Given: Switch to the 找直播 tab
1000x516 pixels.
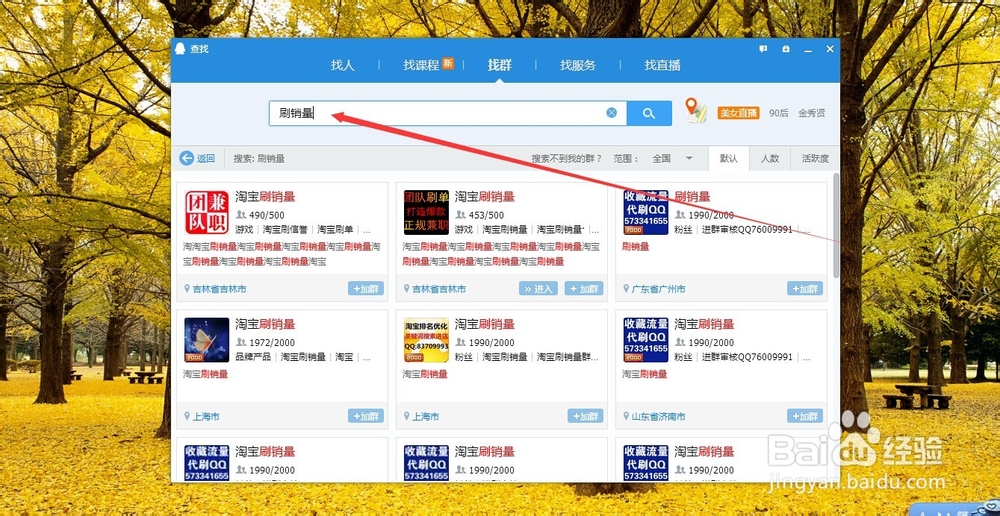Looking at the screenshot, I should pyautogui.click(x=662, y=65).
